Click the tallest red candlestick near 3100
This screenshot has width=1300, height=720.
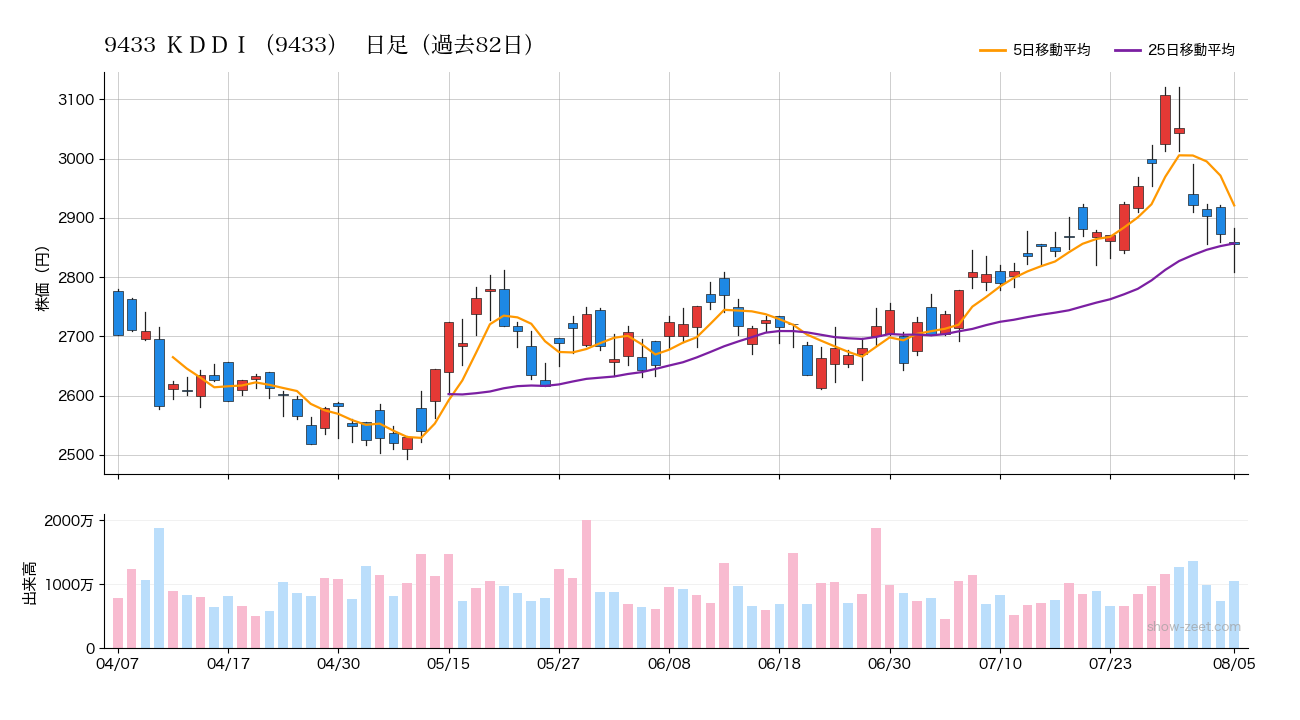point(1165,120)
